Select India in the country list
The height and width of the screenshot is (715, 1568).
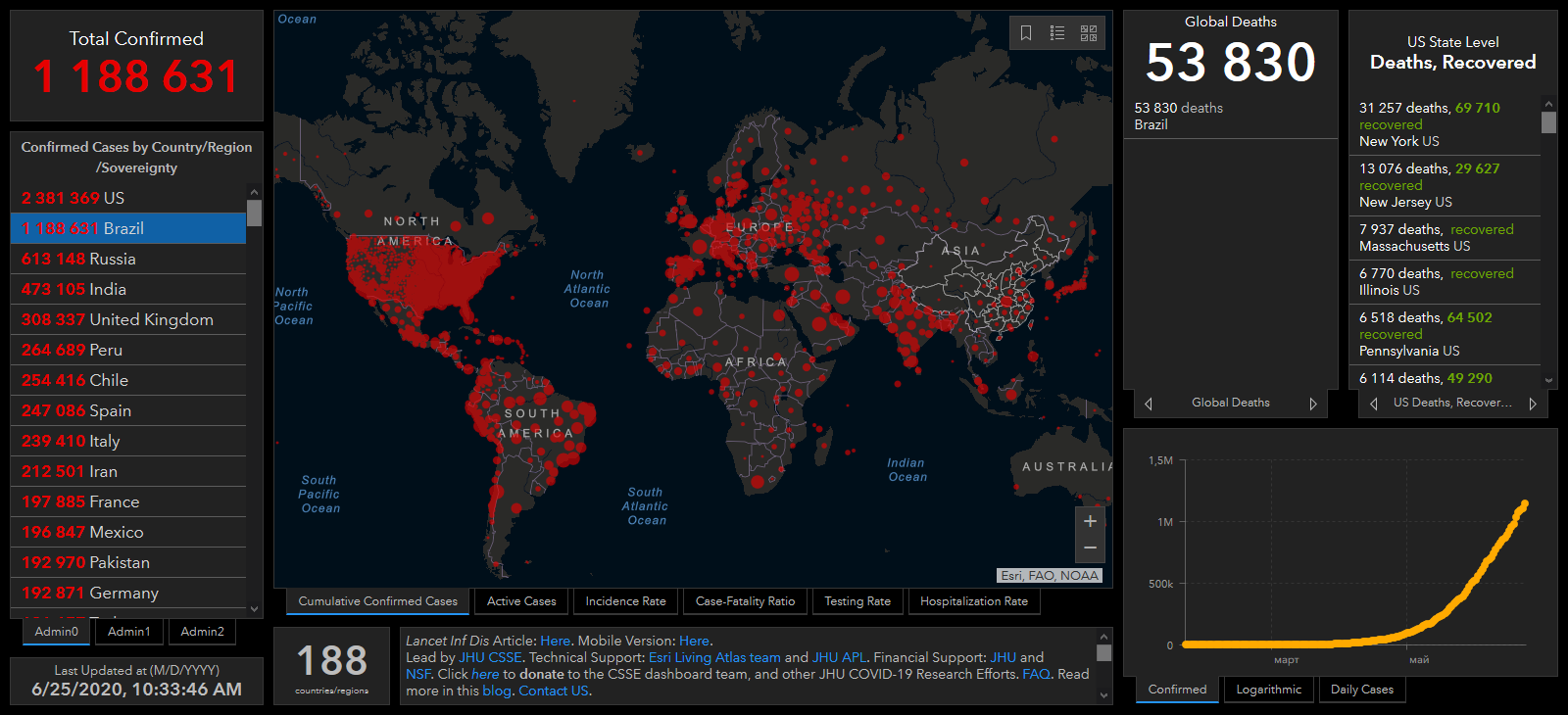pyautogui.click(x=128, y=289)
